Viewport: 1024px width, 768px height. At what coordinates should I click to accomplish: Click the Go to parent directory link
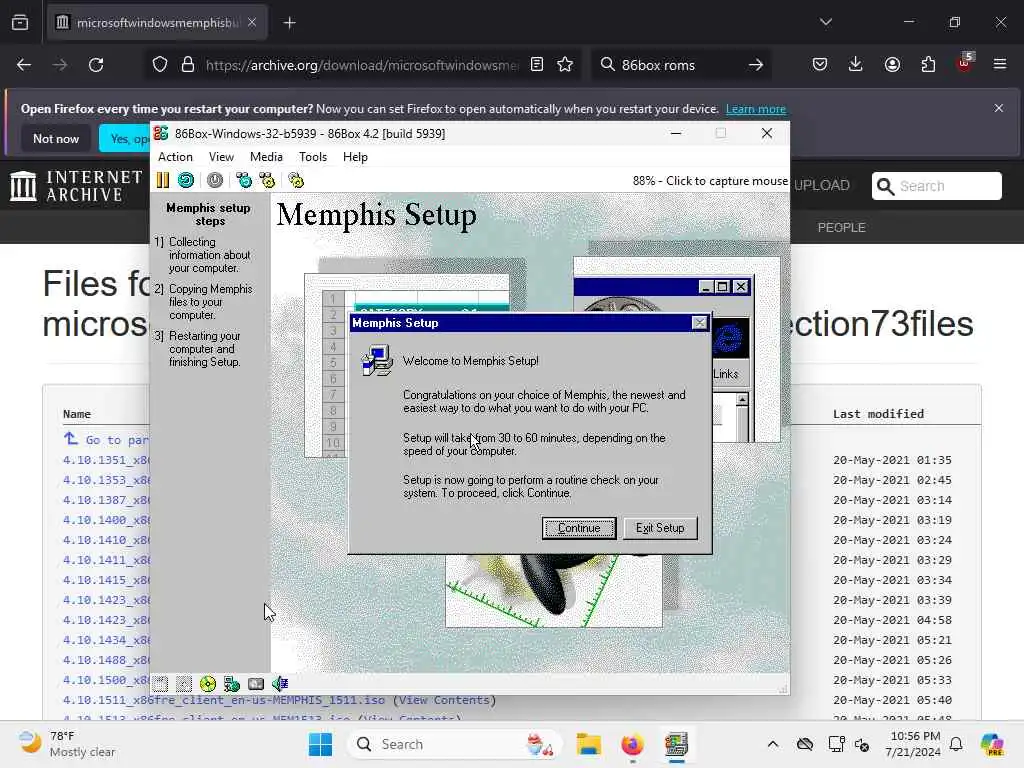(106, 440)
